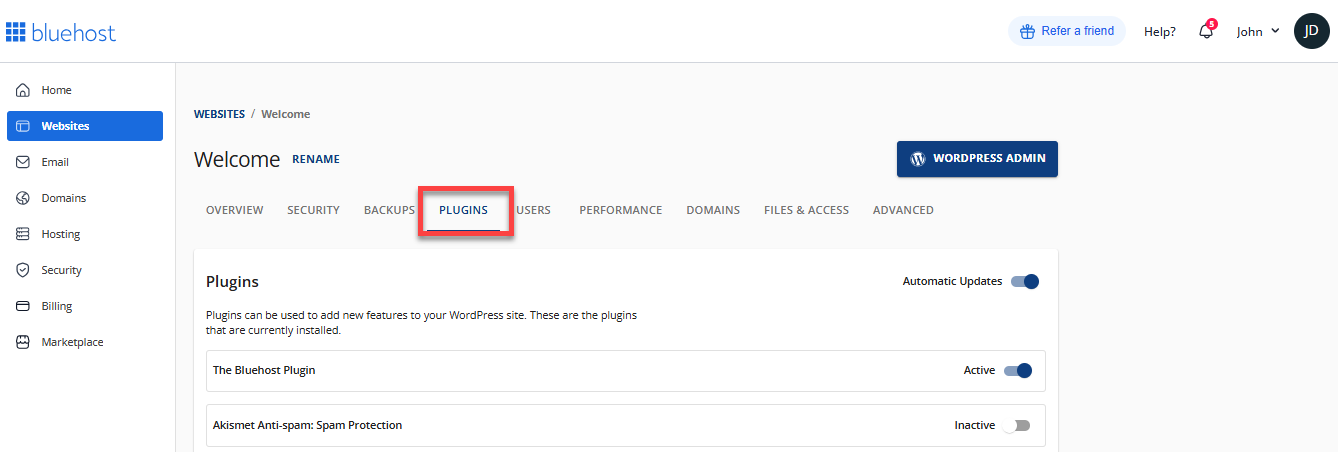The height and width of the screenshot is (452, 1338).
Task: Expand the John account dropdown chevron
Action: (1275, 31)
